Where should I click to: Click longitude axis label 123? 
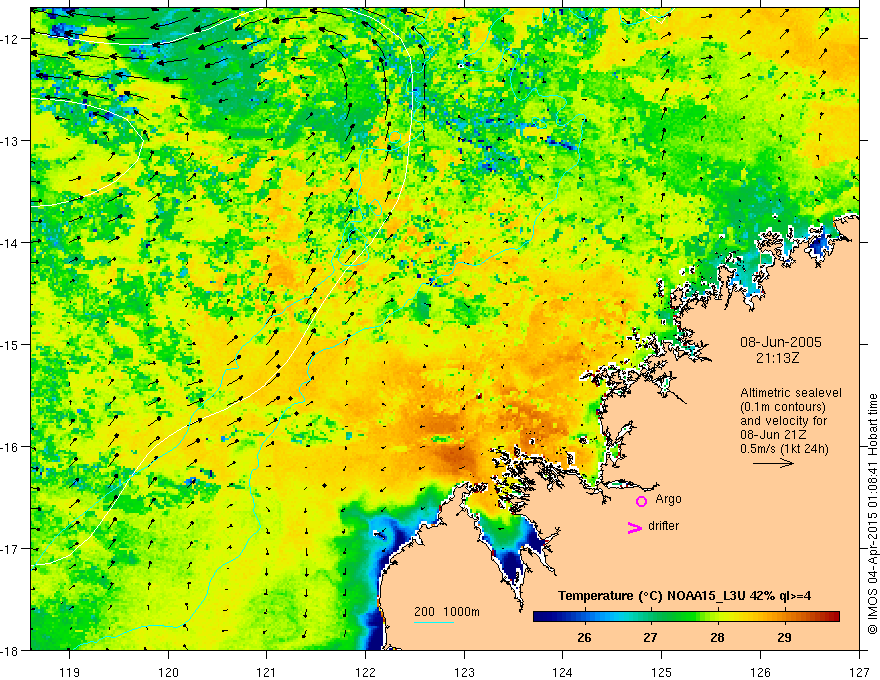pos(464,672)
